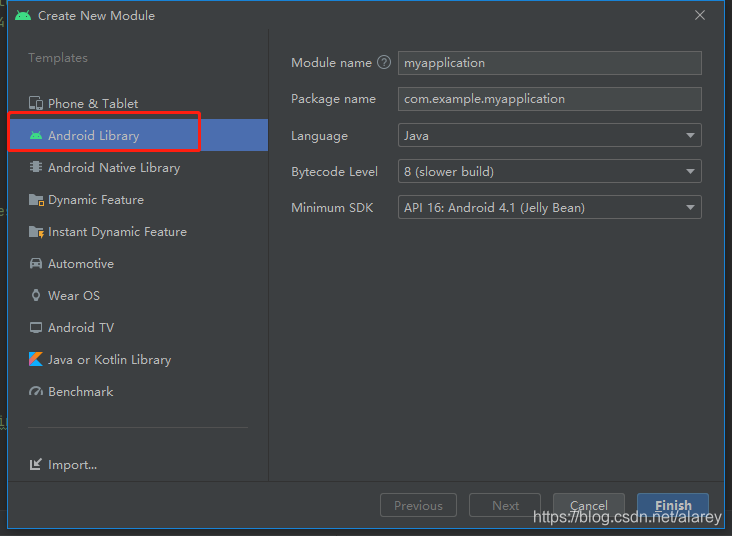
Task: Focus the Module name input field
Action: [x=549, y=63]
